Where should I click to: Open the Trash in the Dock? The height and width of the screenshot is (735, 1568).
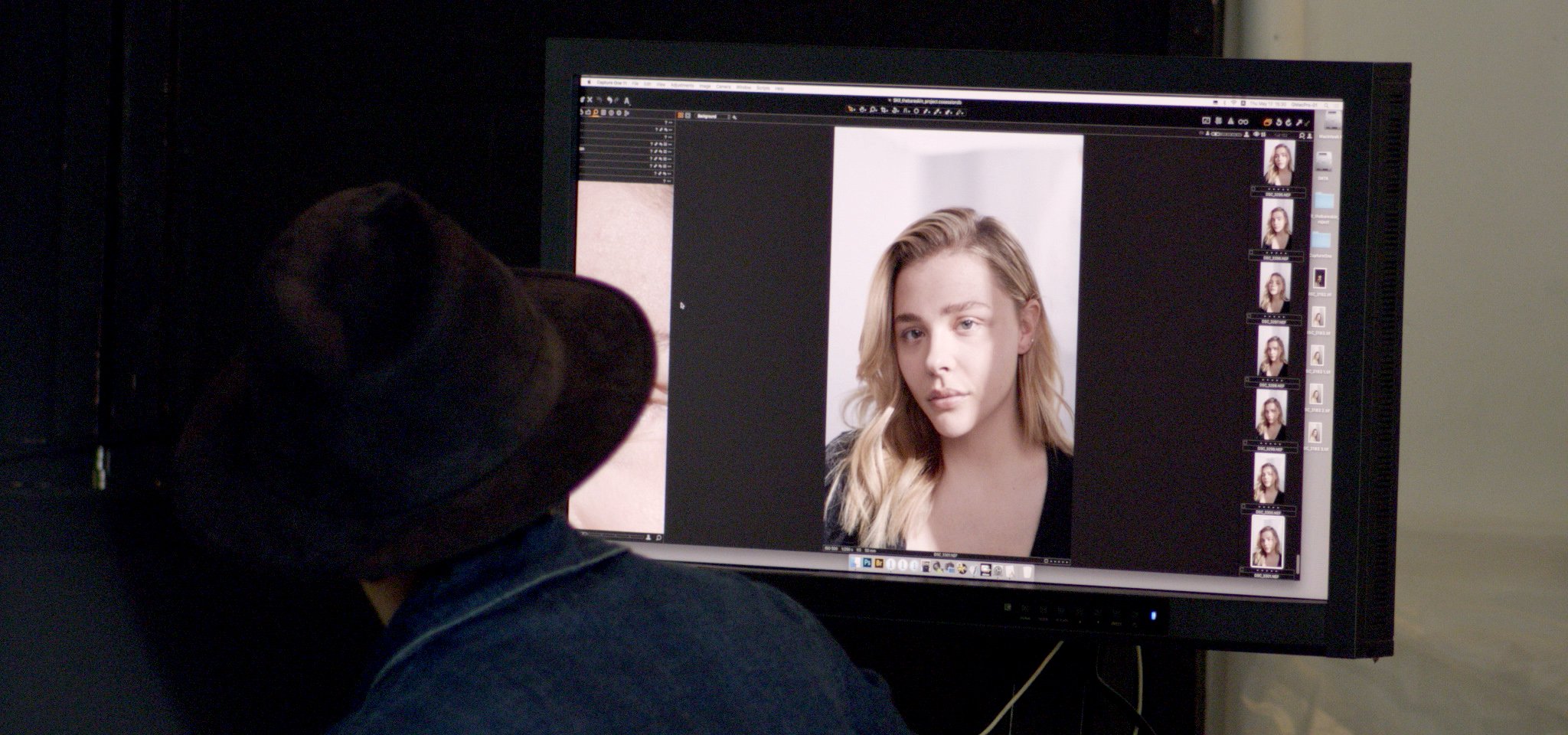[x=1027, y=571]
